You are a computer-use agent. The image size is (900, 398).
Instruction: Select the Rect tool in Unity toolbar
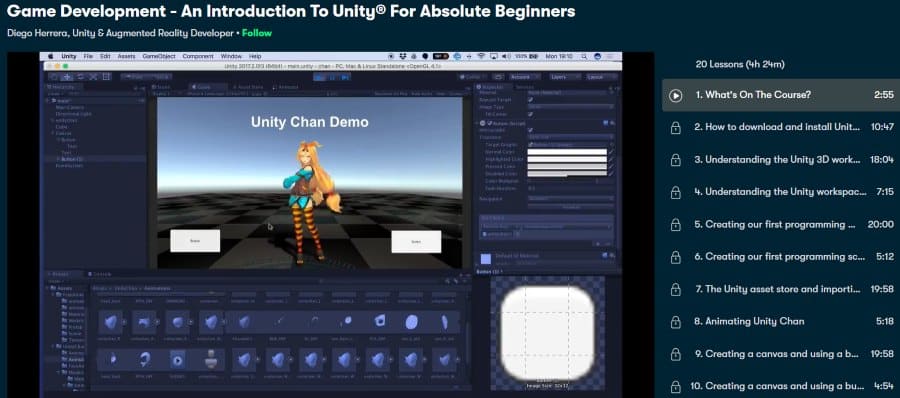click(x=106, y=77)
